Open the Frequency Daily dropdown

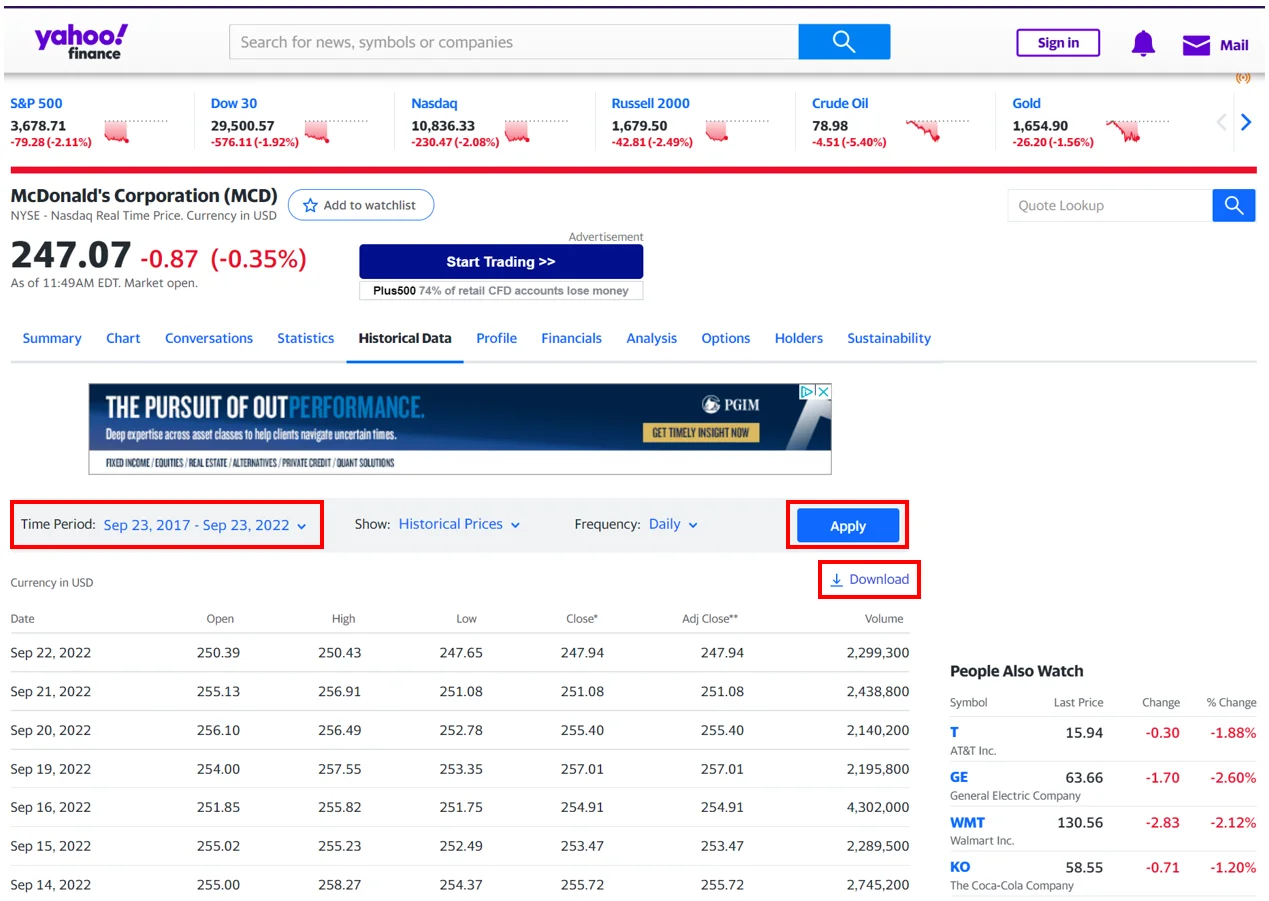point(673,524)
